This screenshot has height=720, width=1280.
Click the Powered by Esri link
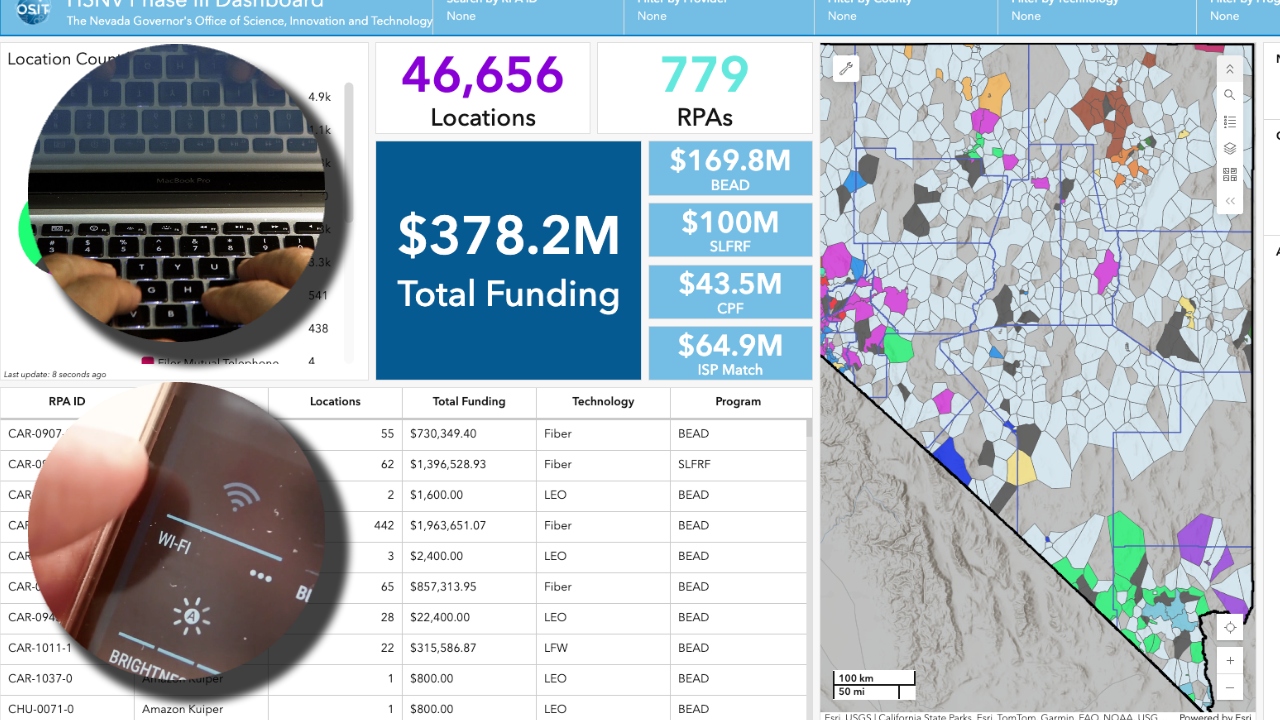coord(1214,715)
